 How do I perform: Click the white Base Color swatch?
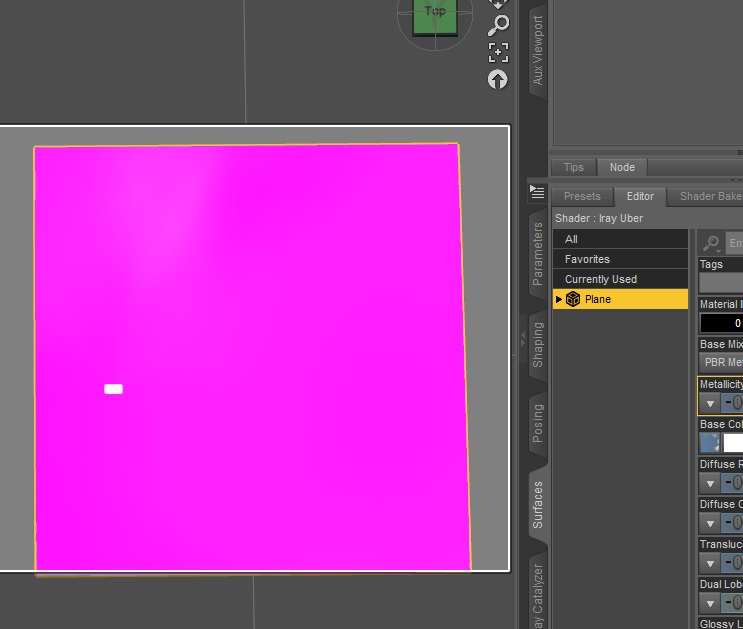[733, 444]
